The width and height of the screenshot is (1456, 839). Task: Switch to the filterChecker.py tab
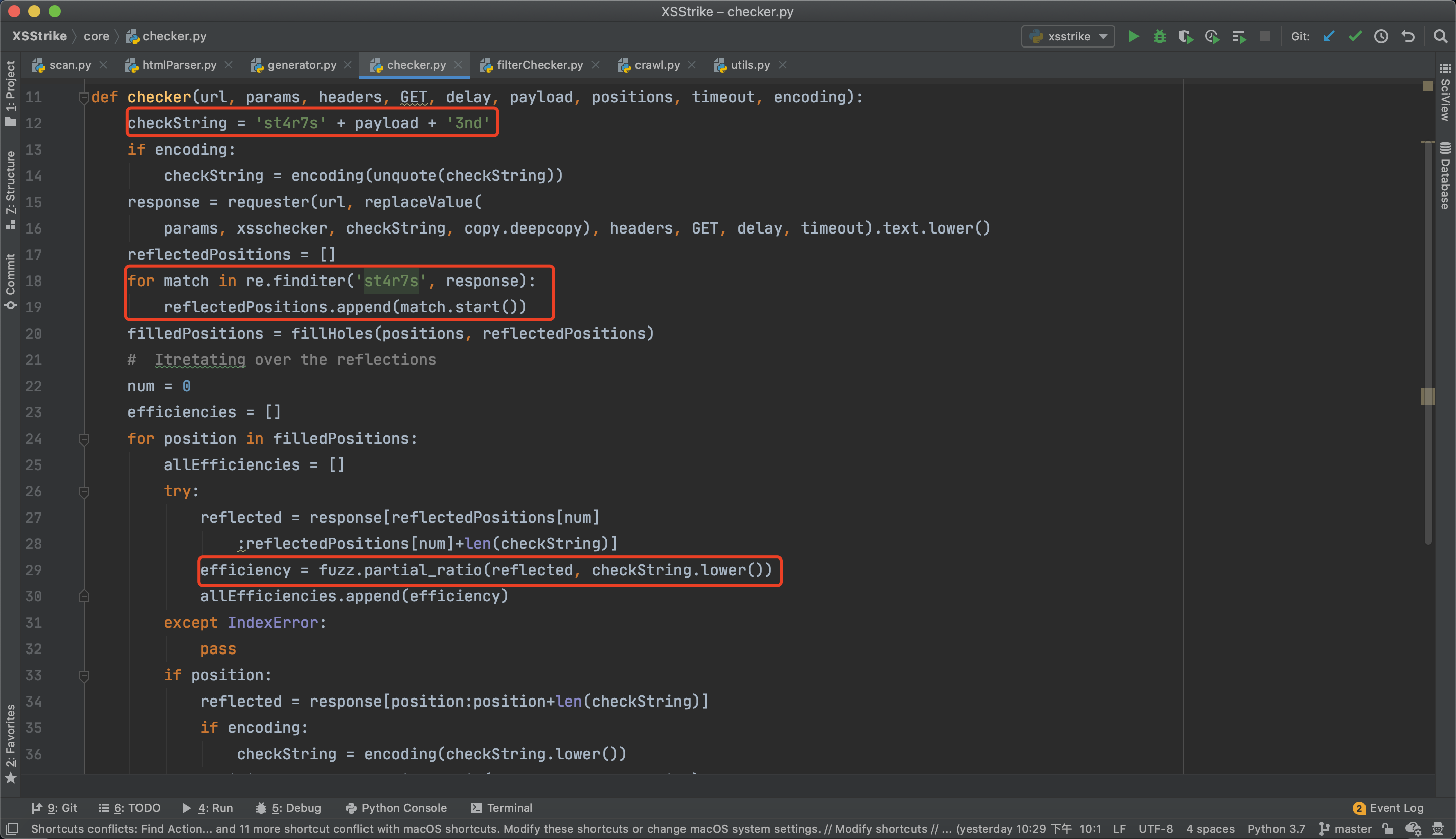tap(539, 65)
